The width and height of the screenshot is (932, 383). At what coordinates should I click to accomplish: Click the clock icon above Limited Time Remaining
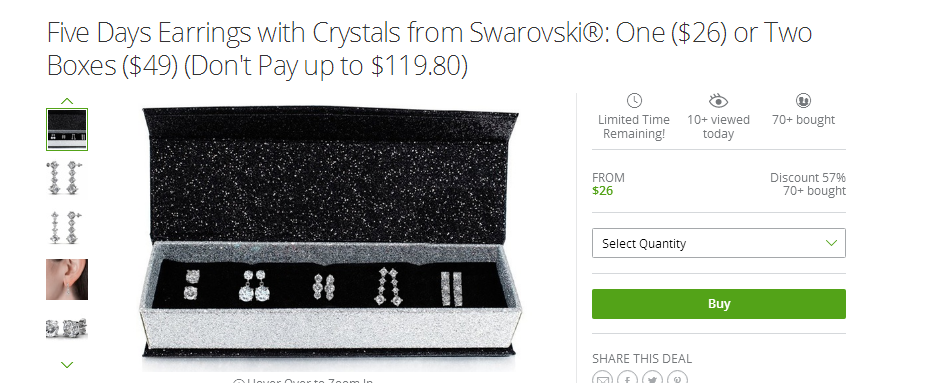(x=634, y=101)
